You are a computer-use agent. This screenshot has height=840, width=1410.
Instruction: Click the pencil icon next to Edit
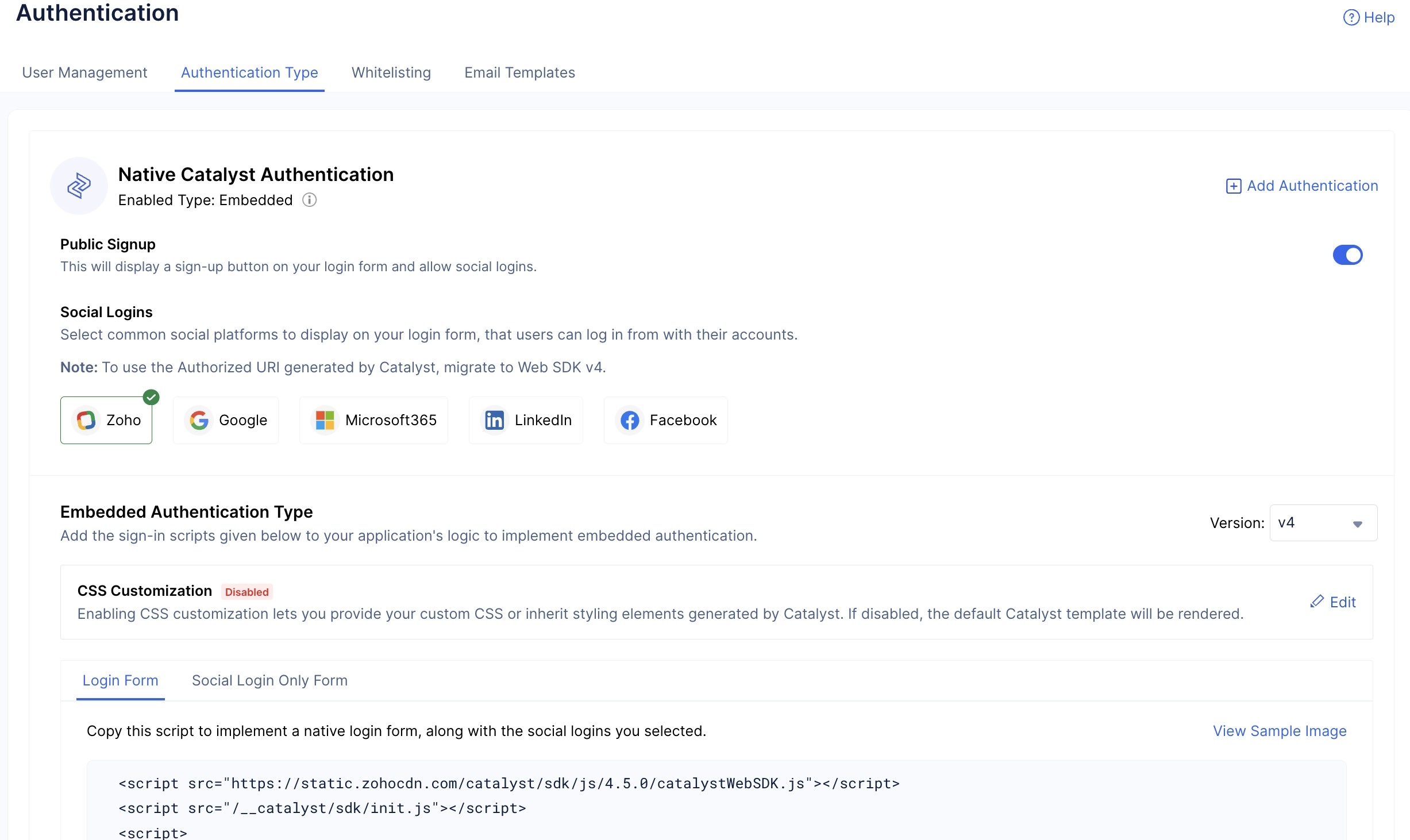tap(1317, 602)
